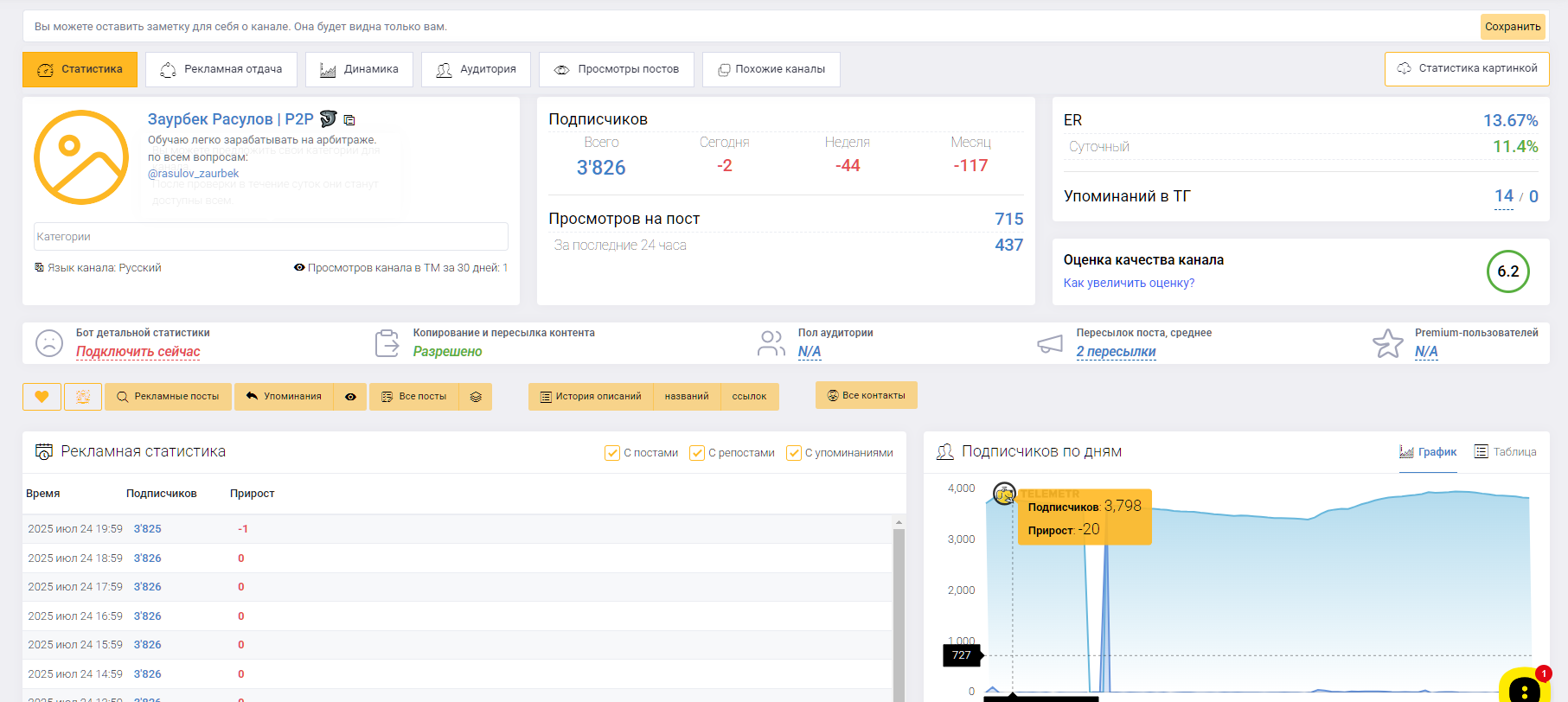The height and width of the screenshot is (702, 1568).
Task: Open Похожие каналы tab
Action: point(771,69)
